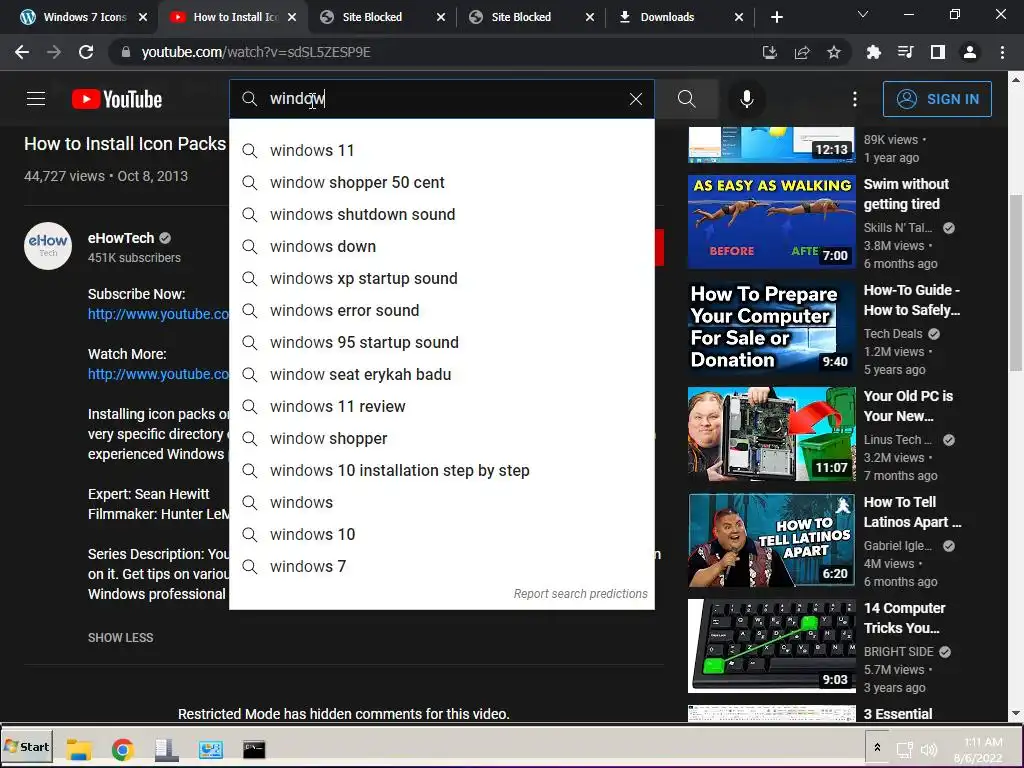Choose "window seat erykah badu" suggestion
1024x768 pixels.
coord(441,374)
